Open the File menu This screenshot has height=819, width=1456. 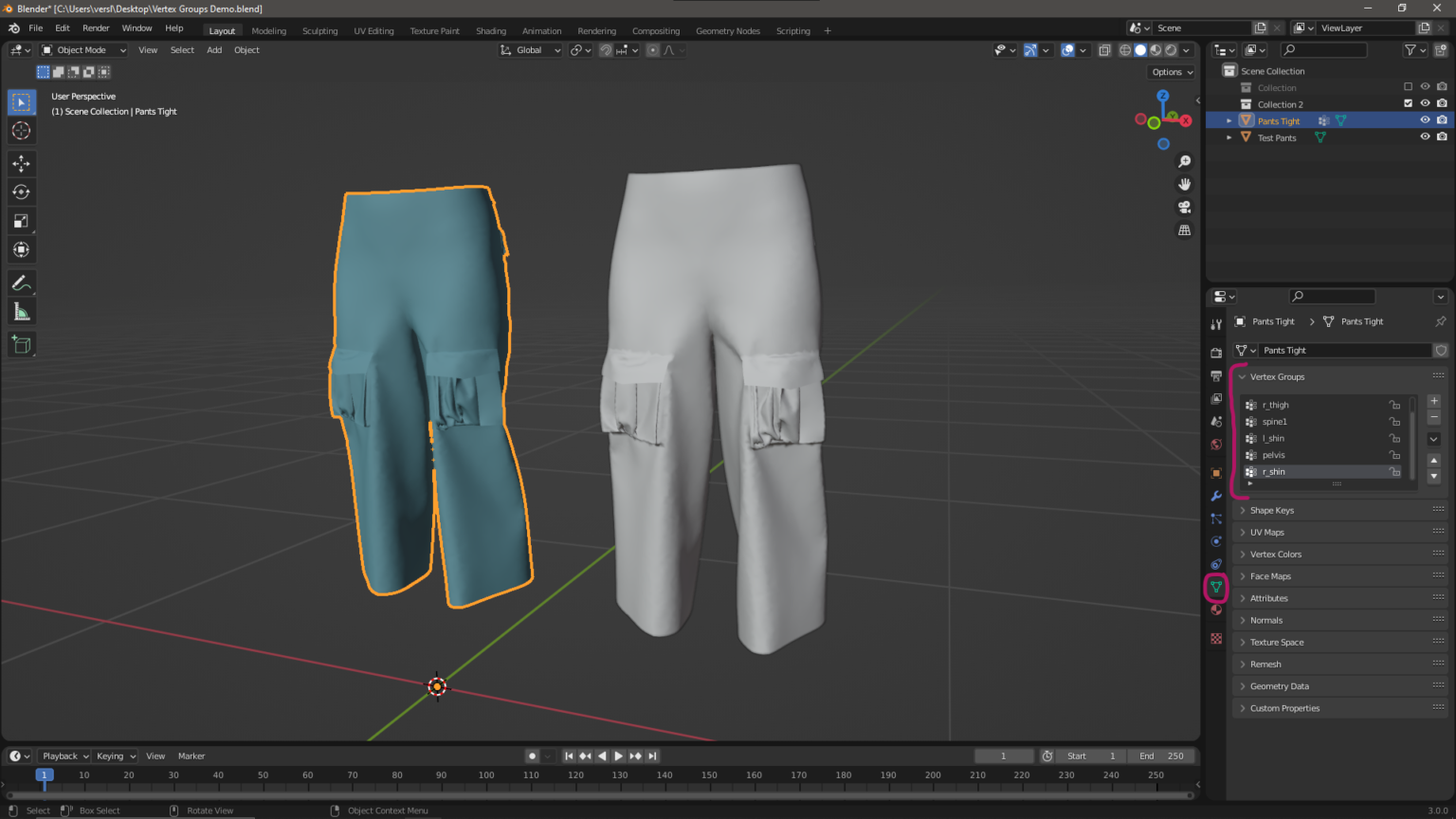tap(36, 28)
